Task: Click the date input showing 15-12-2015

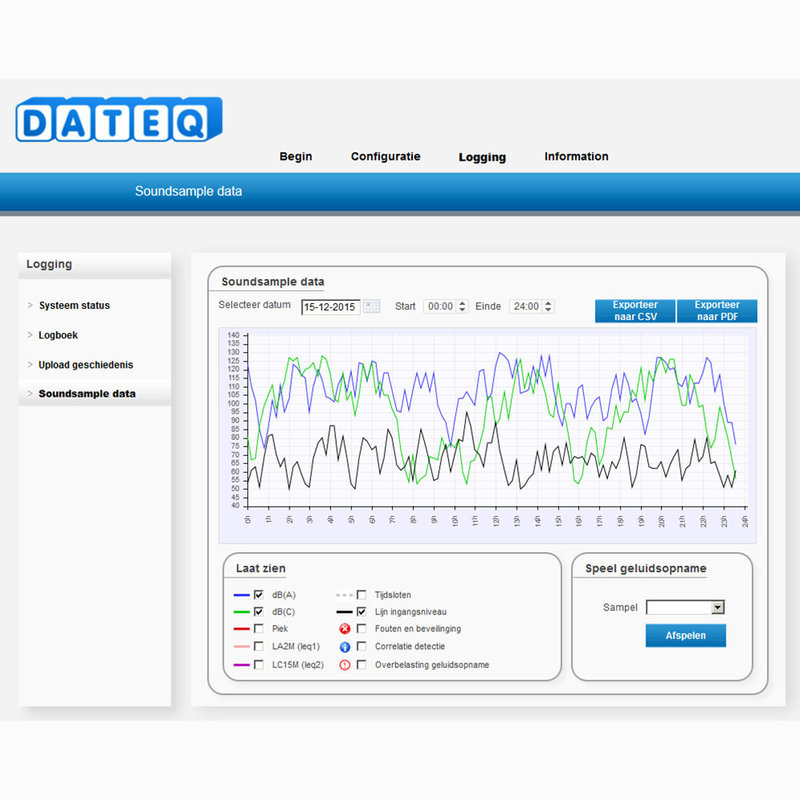Action: (x=330, y=306)
